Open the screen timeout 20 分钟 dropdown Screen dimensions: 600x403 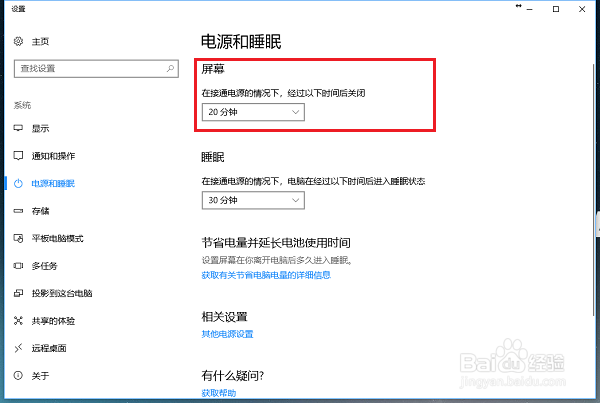point(253,112)
